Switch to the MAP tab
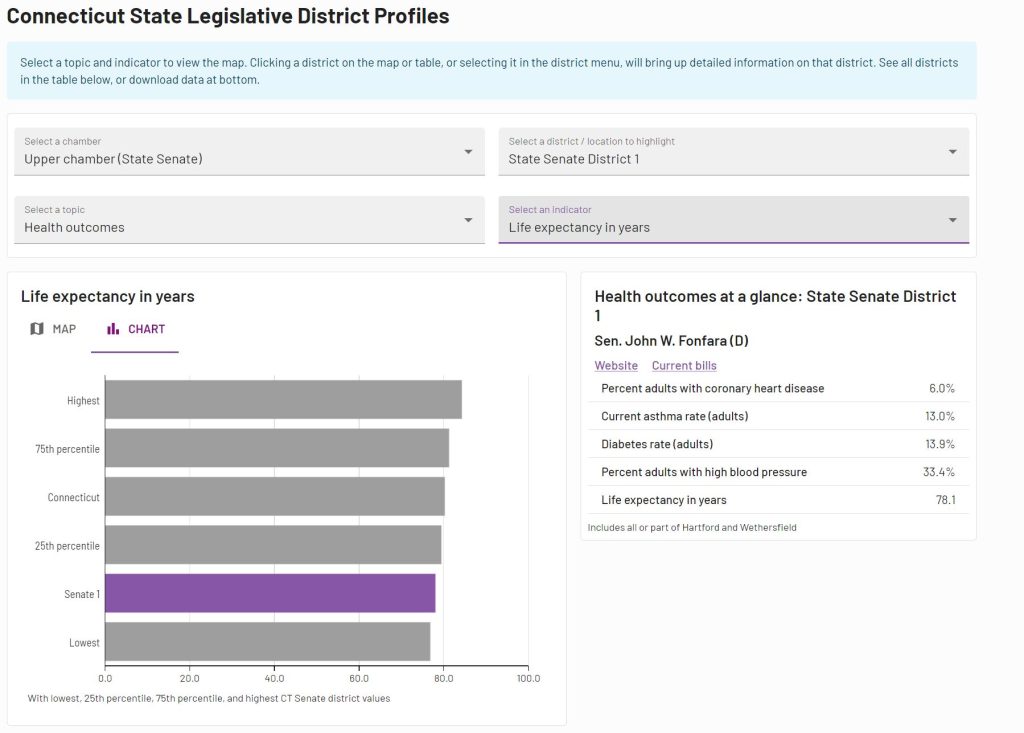This screenshot has width=1024, height=733. pyautogui.click(x=53, y=329)
